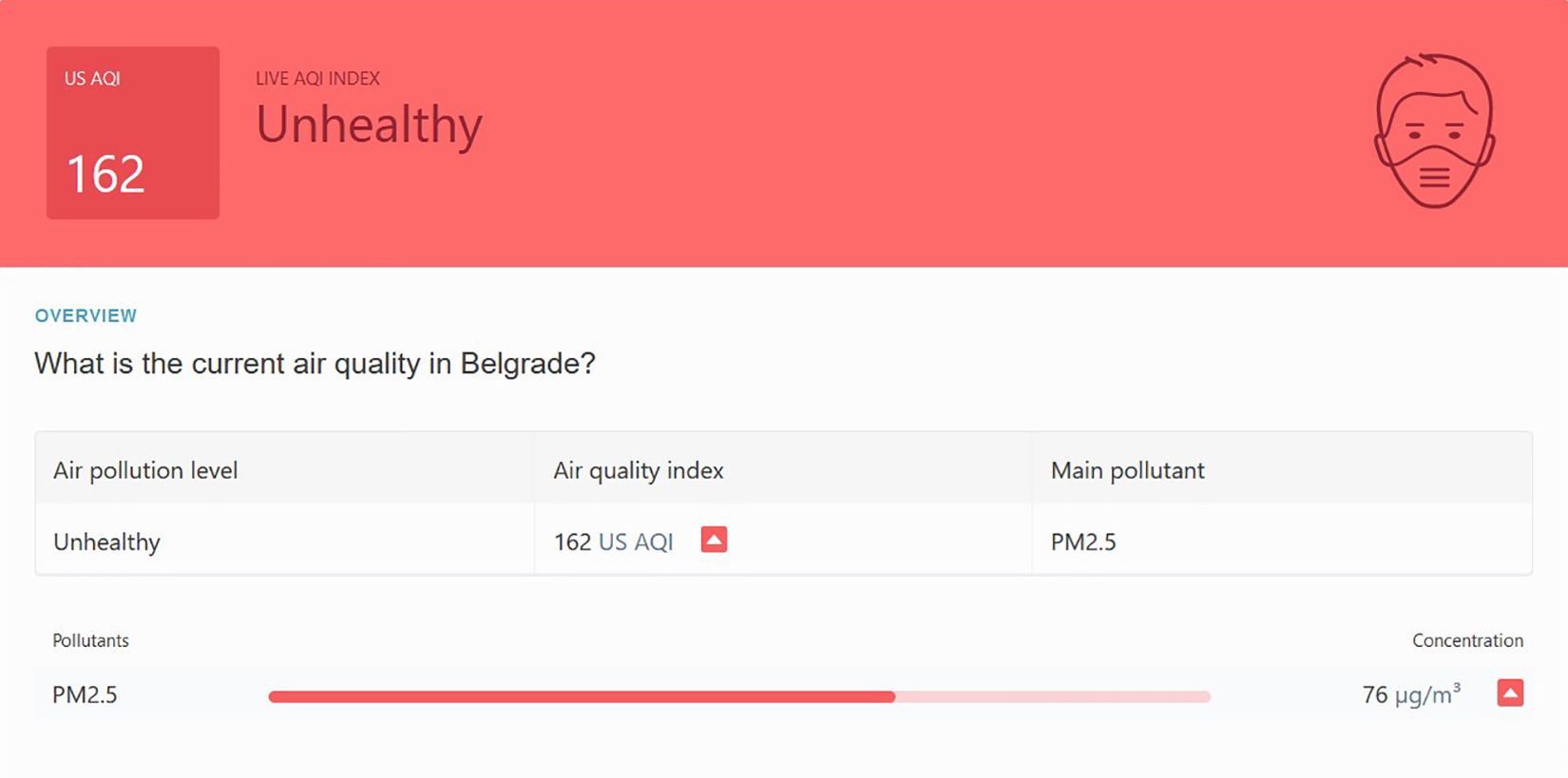1568x778 pixels.
Task: Click the US AQI 162 score box
Action: 133,133
